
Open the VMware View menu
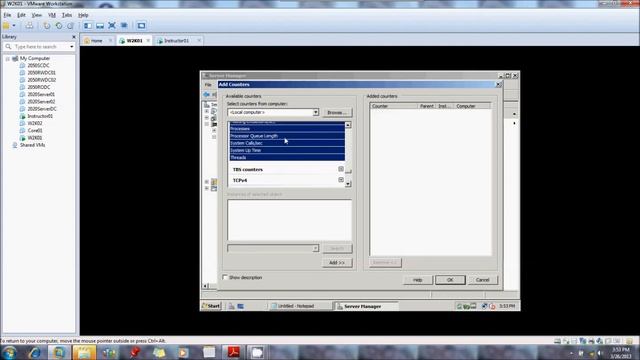click(x=37, y=15)
